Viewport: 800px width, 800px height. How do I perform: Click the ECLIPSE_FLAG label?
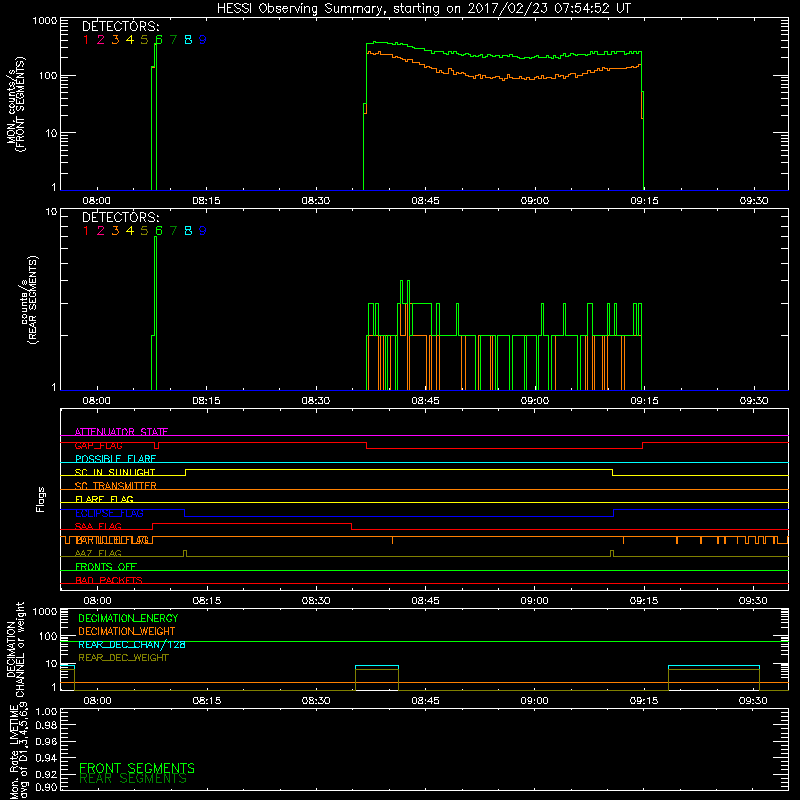(x=109, y=513)
